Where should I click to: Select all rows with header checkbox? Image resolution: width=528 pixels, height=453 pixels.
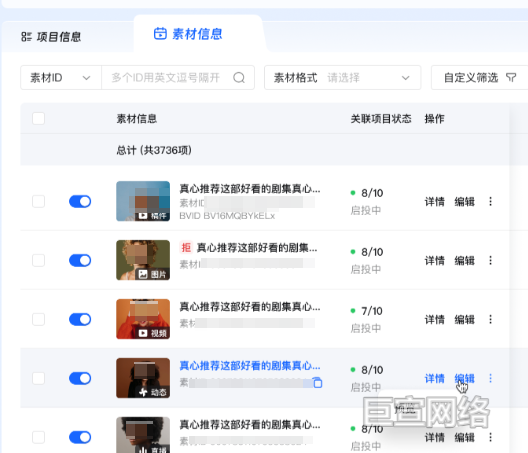click(38, 119)
